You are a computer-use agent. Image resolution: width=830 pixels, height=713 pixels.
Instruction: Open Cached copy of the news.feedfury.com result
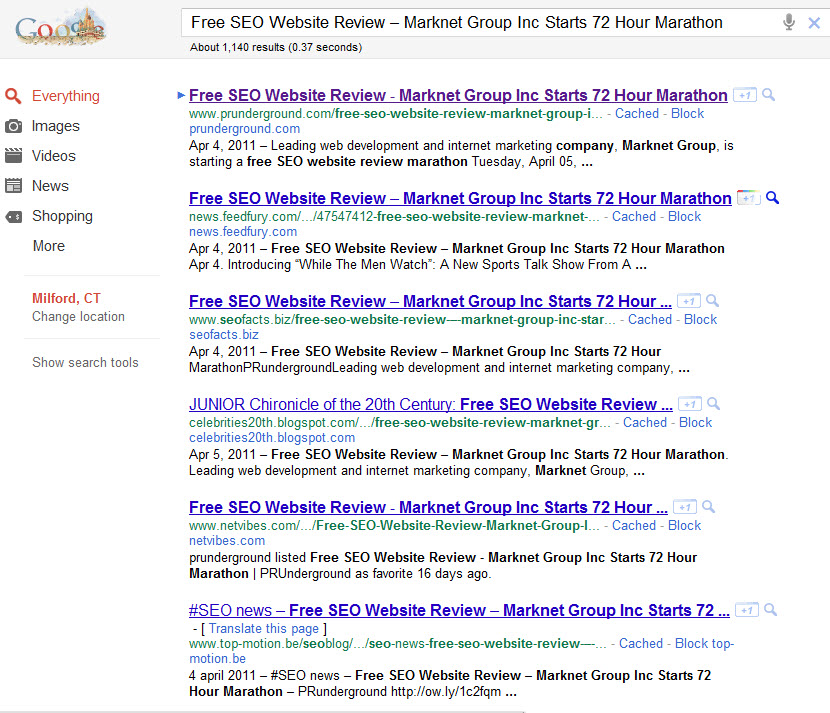pos(634,216)
